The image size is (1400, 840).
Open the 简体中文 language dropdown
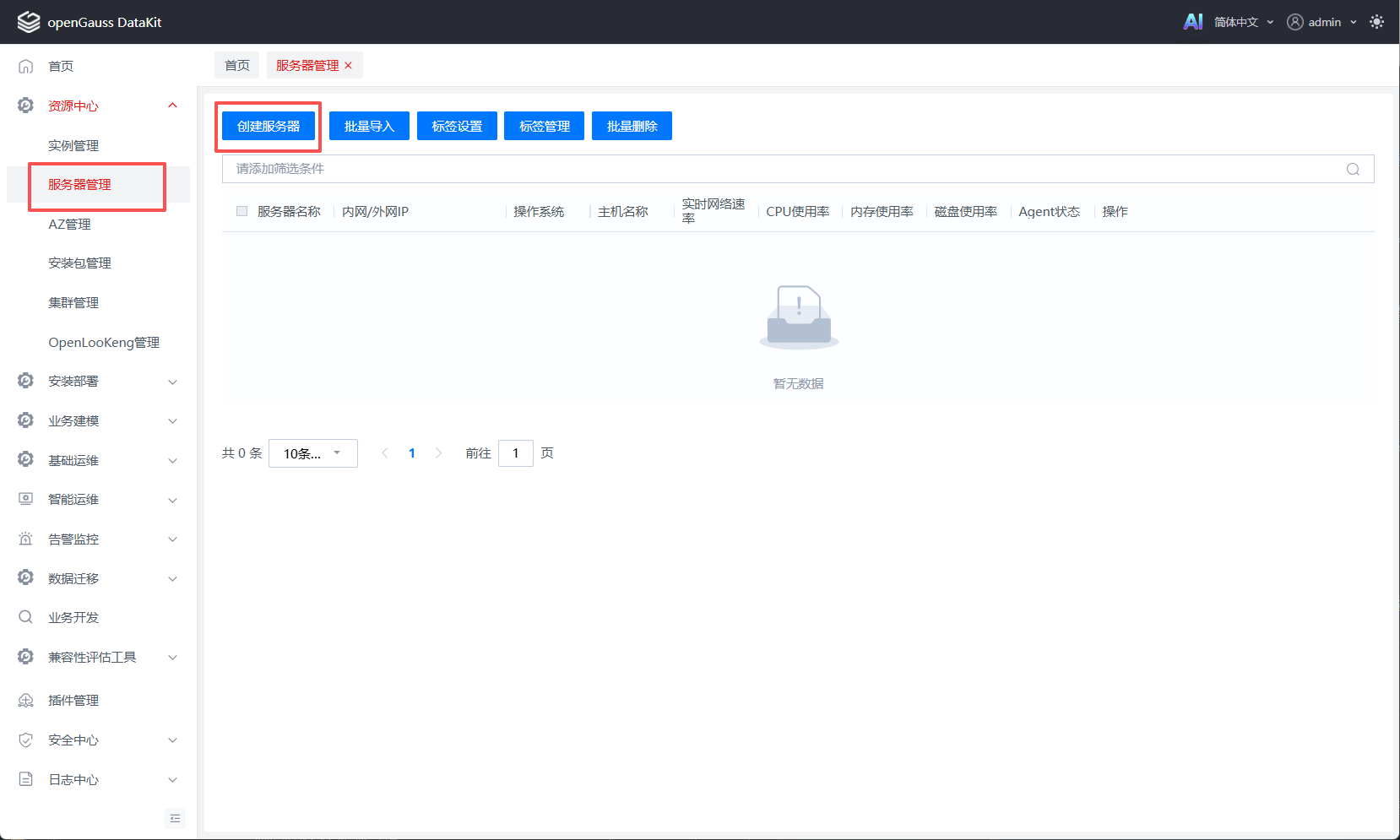(1244, 22)
